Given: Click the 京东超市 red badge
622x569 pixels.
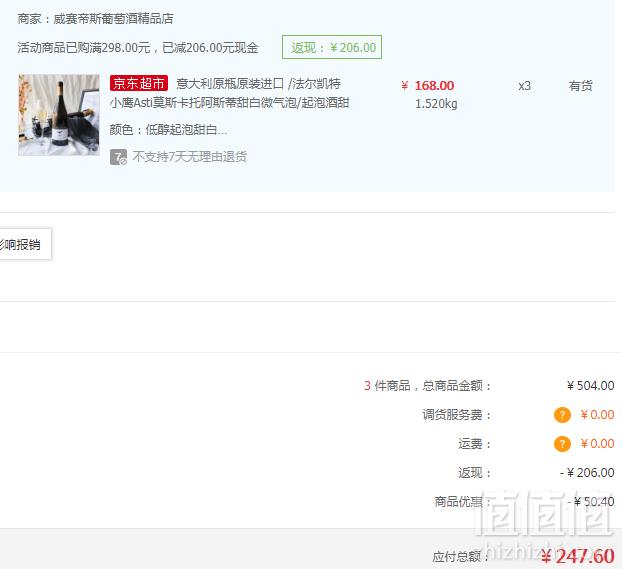Looking at the screenshot, I should 139,83.
